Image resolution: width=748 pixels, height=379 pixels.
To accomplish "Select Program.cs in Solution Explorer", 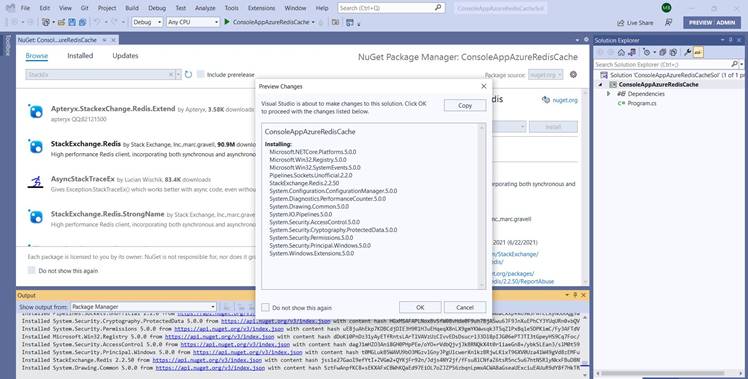I will point(642,103).
